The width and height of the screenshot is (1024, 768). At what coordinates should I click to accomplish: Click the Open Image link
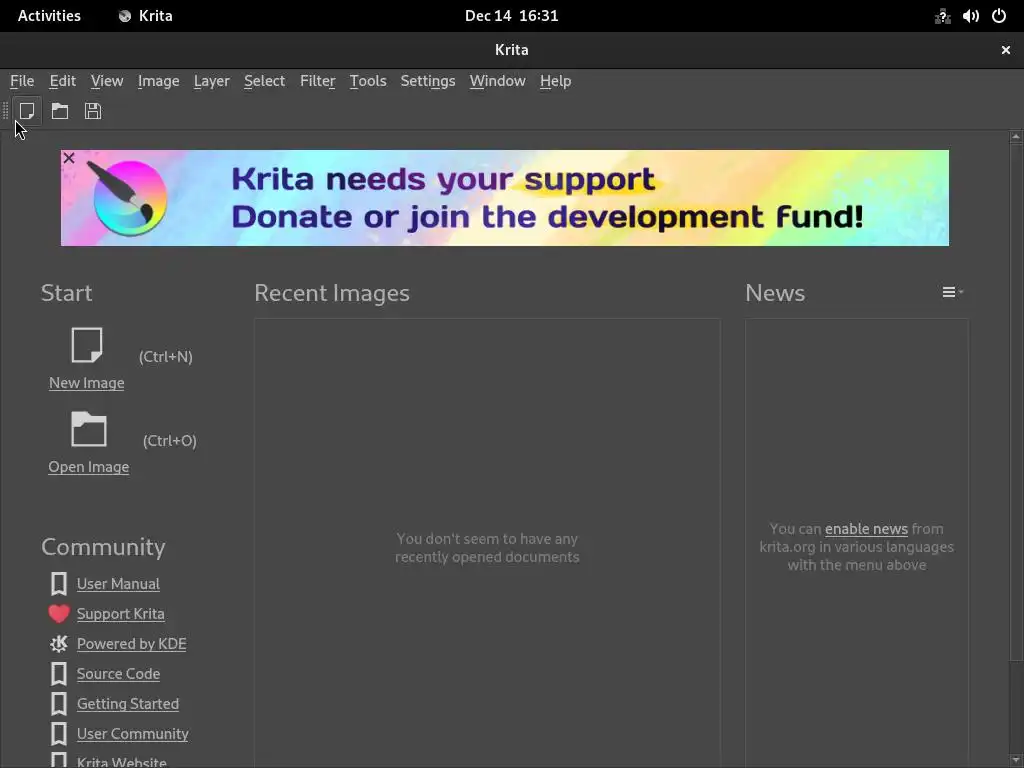click(89, 467)
